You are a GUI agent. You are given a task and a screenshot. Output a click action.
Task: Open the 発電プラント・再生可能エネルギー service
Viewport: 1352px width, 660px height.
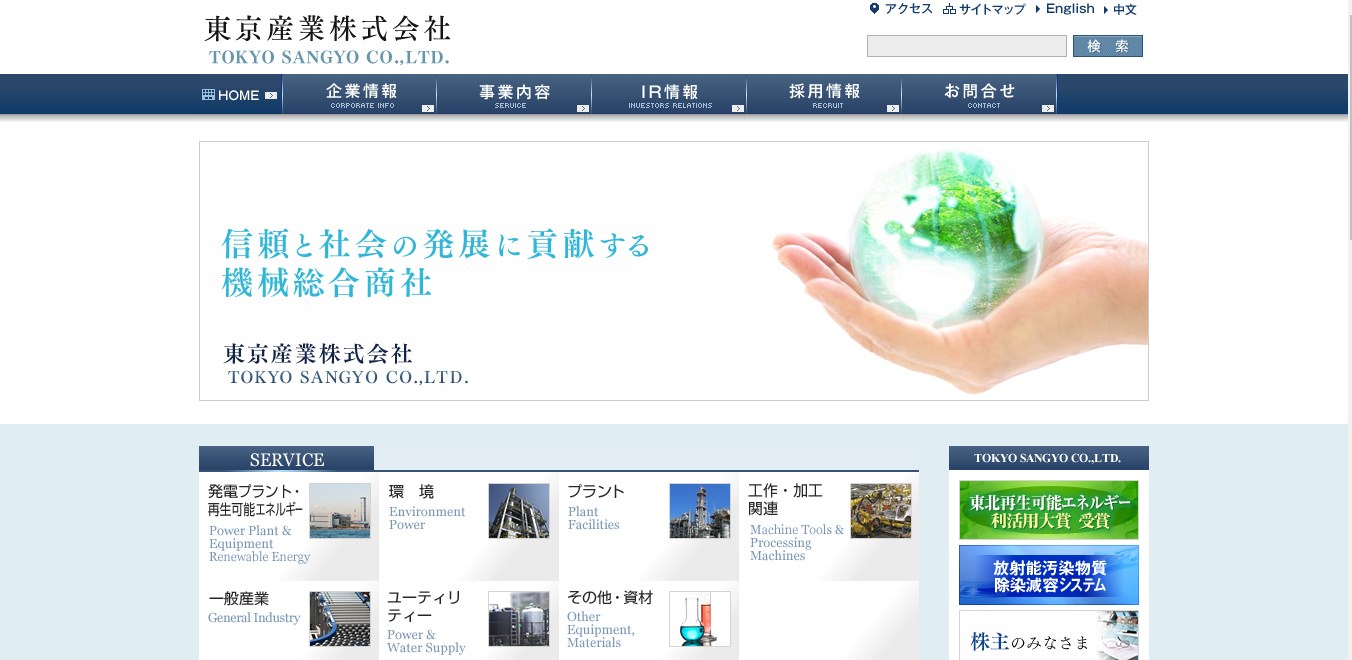[289, 526]
